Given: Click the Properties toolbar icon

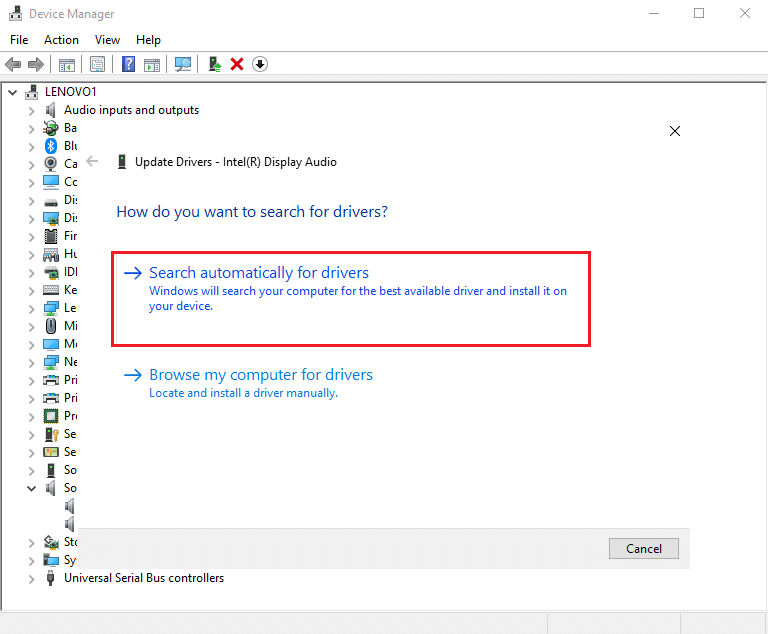Looking at the screenshot, I should pyautogui.click(x=97, y=64).
